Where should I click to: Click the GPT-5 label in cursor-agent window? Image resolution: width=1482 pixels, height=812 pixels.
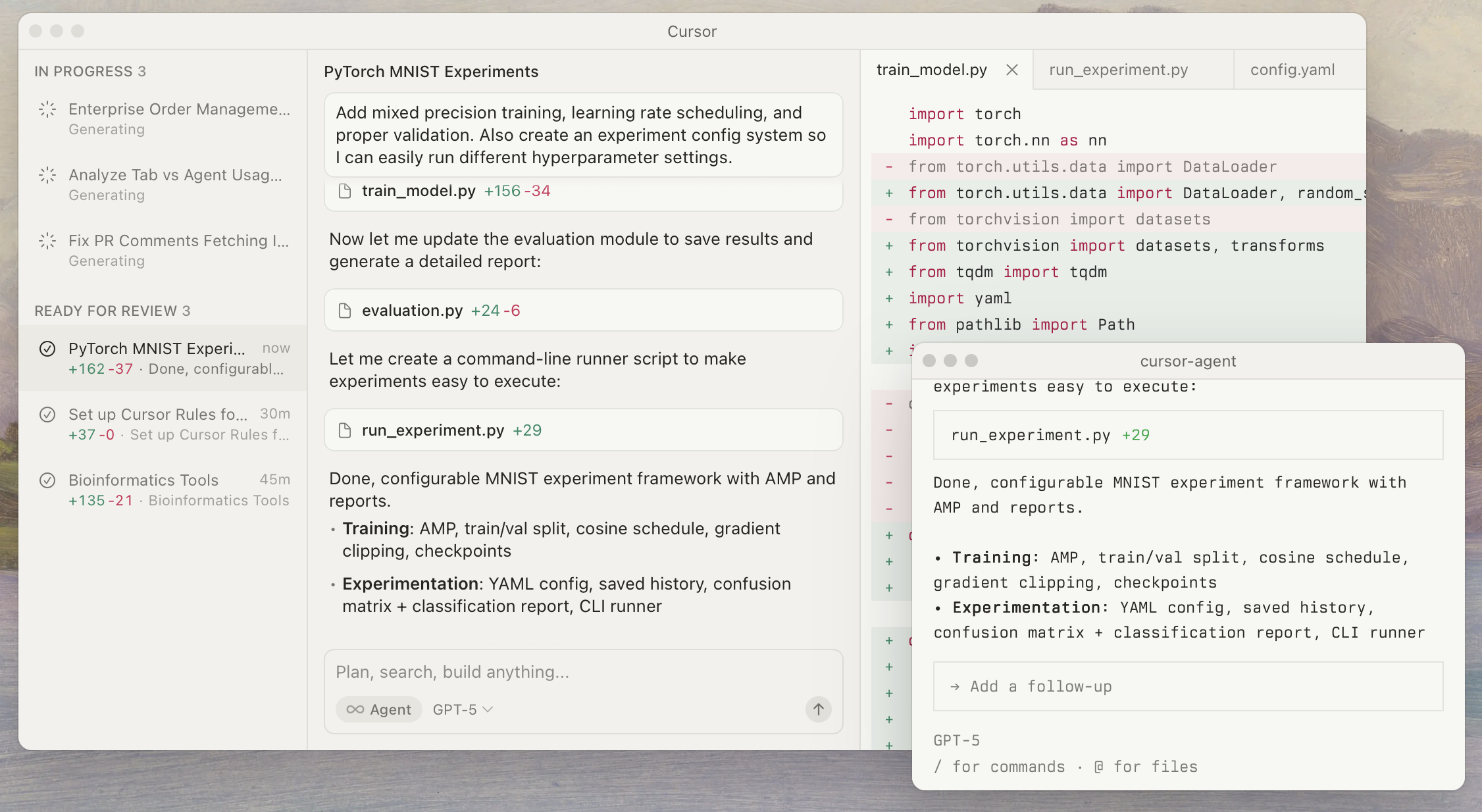click(x=957, y=740)
